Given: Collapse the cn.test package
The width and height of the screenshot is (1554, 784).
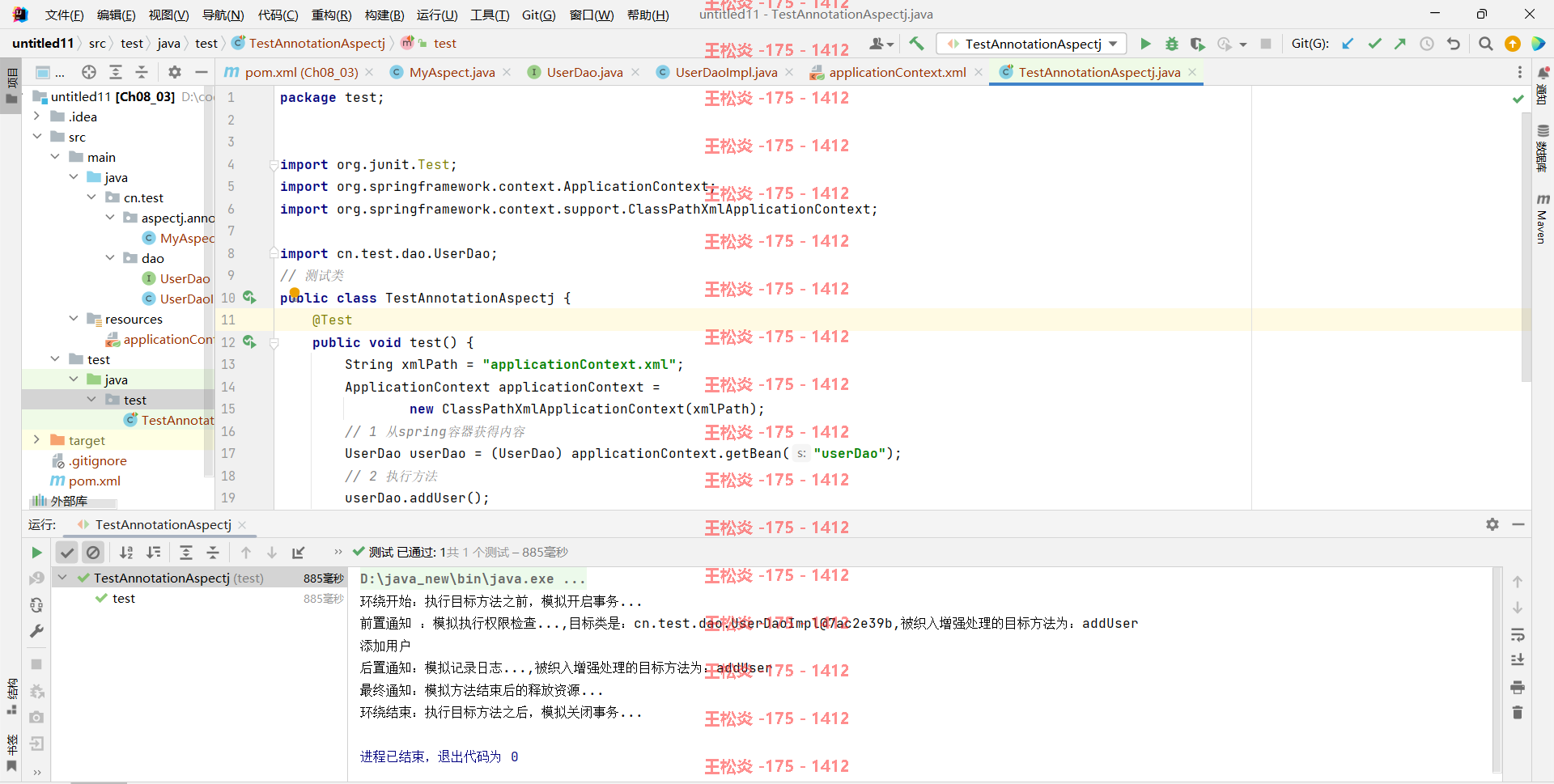Looking at the screenshot, I should 91,197.
